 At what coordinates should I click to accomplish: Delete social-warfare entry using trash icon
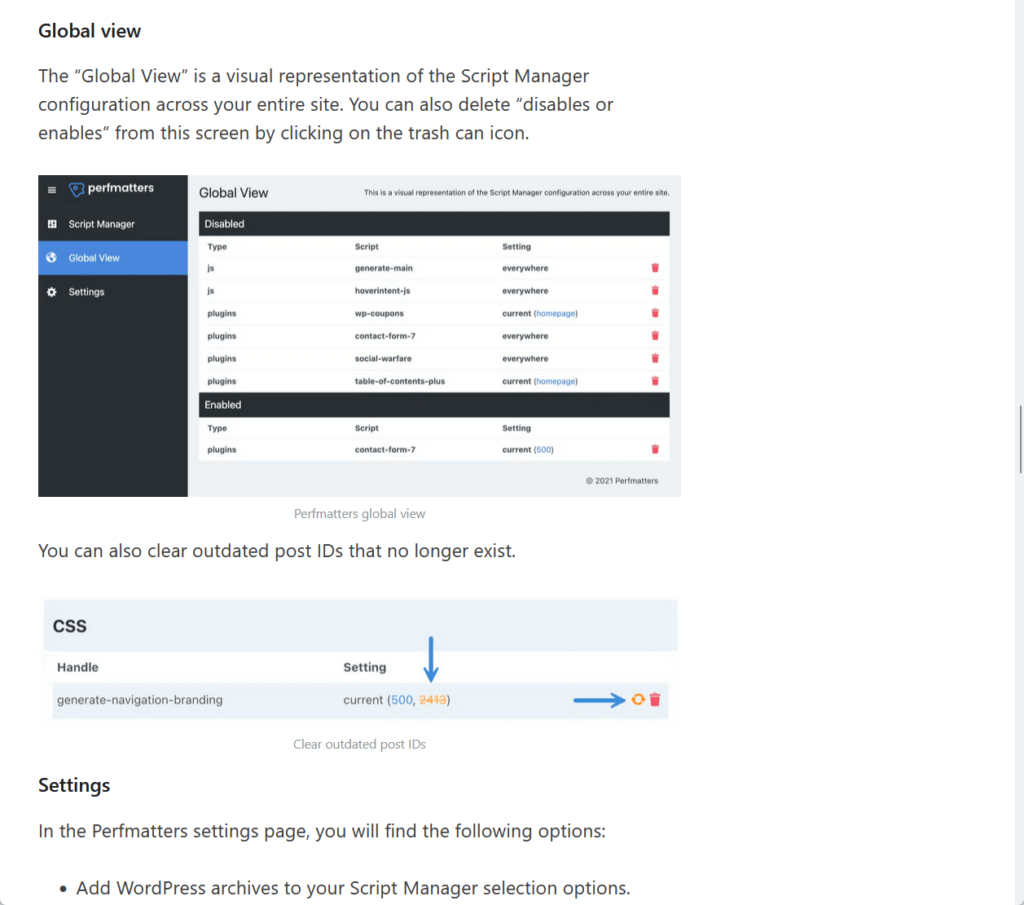655,358
